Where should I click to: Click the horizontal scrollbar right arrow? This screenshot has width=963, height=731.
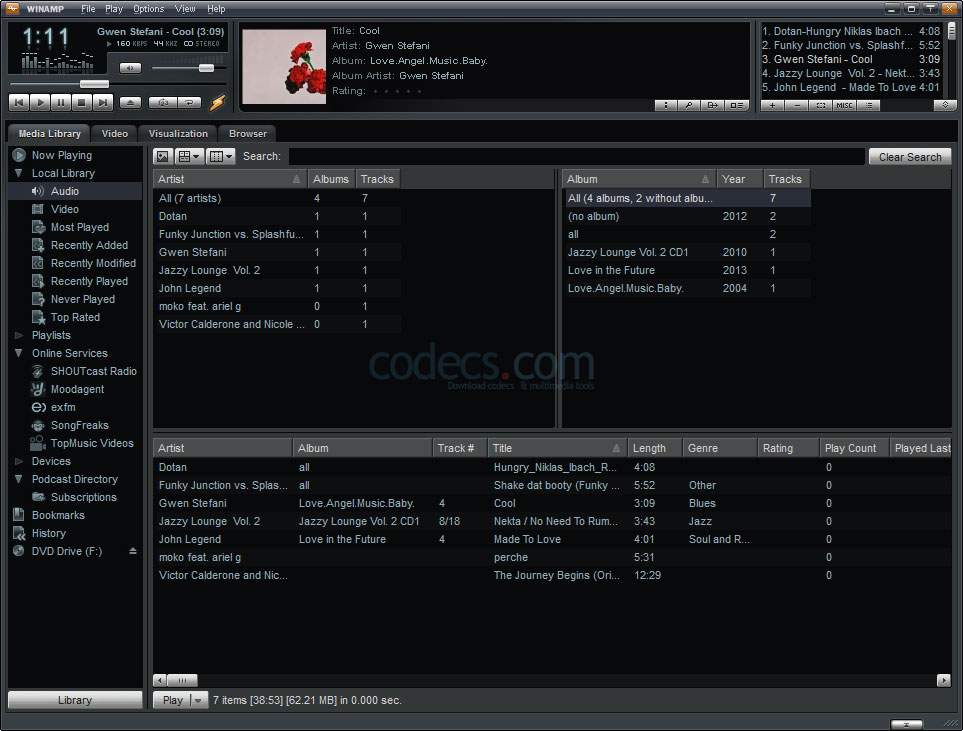[x=943, y=680]
